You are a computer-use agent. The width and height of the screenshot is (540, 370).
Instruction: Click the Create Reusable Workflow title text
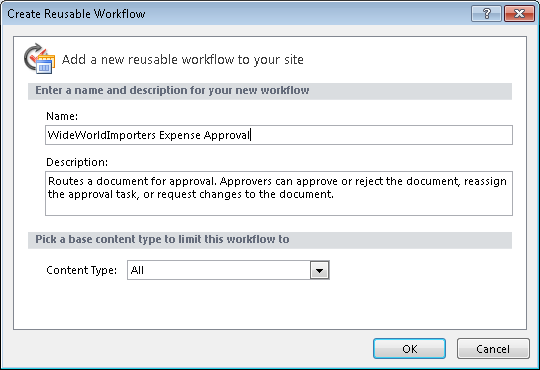click(x=76, y=14)
